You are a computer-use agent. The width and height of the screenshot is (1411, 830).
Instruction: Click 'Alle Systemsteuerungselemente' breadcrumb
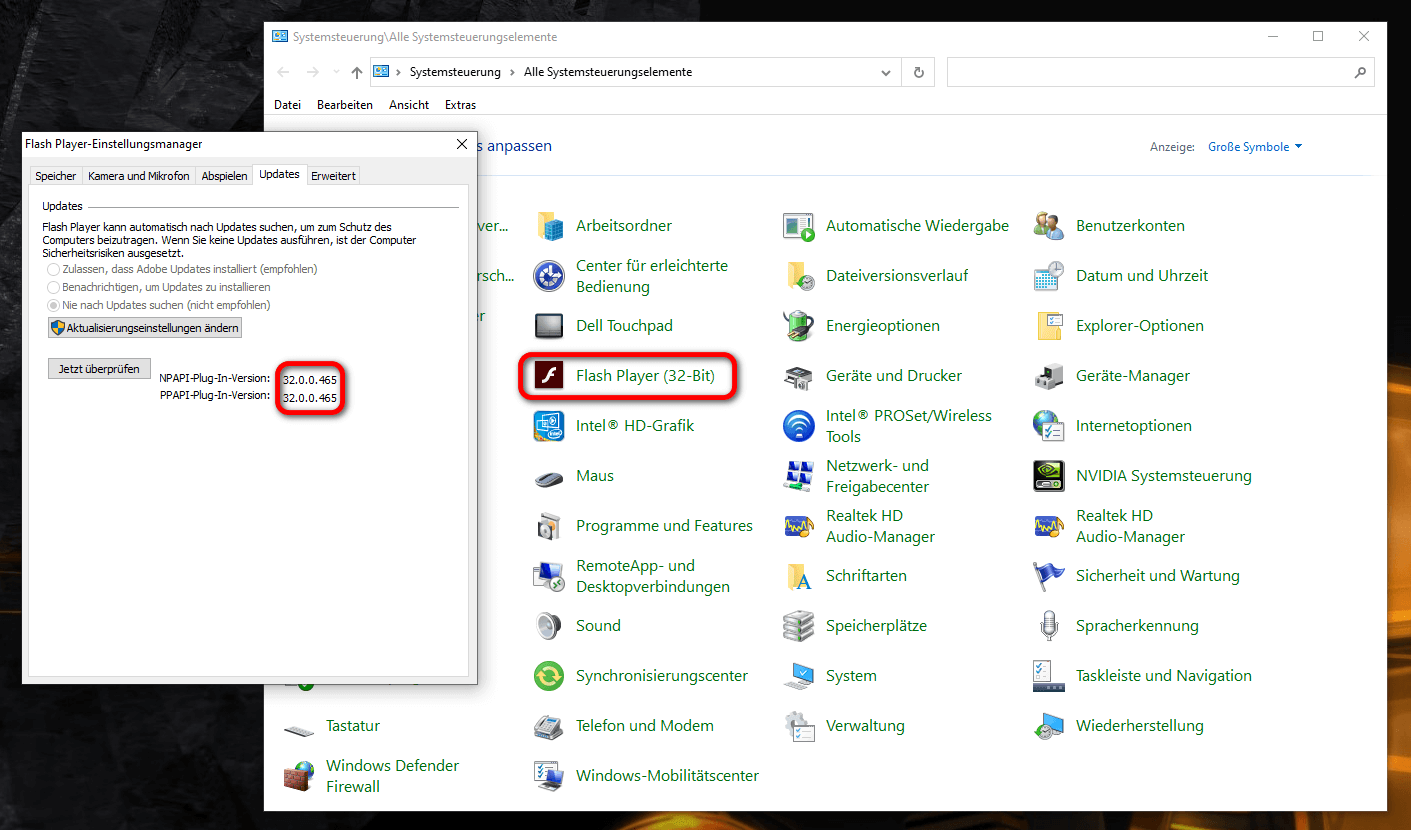click(x=608, y=72)
